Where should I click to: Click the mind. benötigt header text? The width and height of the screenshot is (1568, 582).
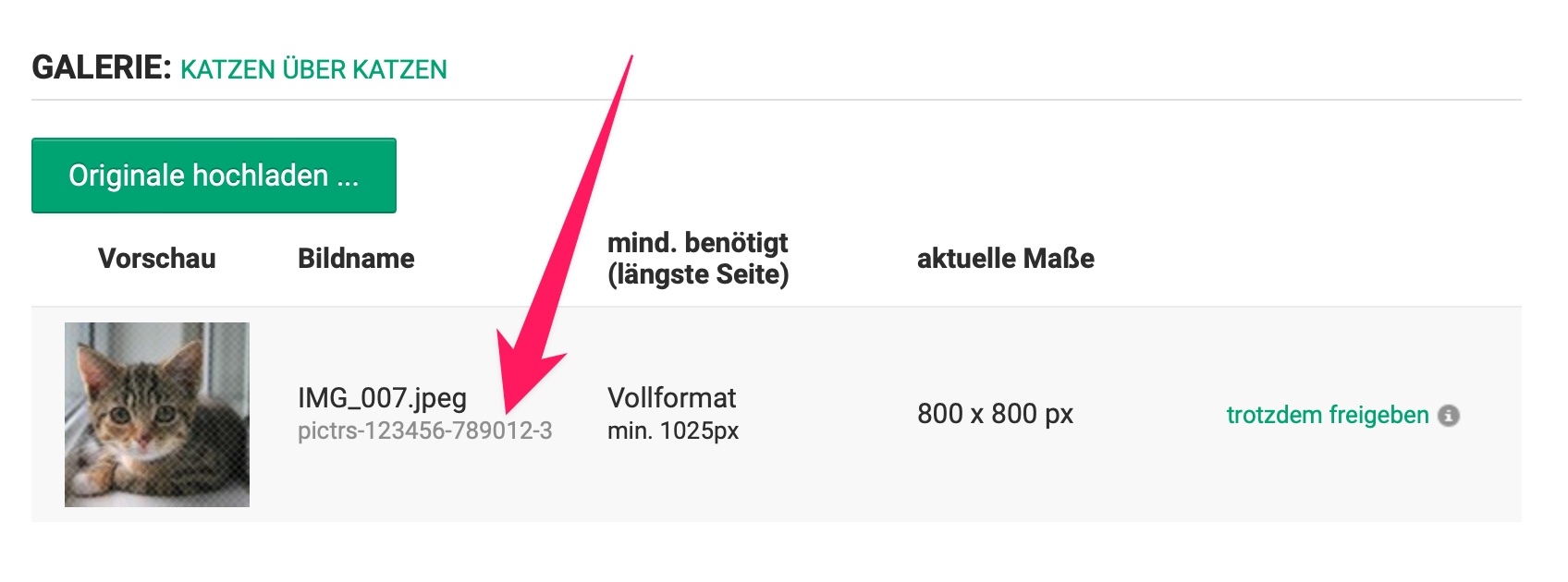(x=697, y=243)
